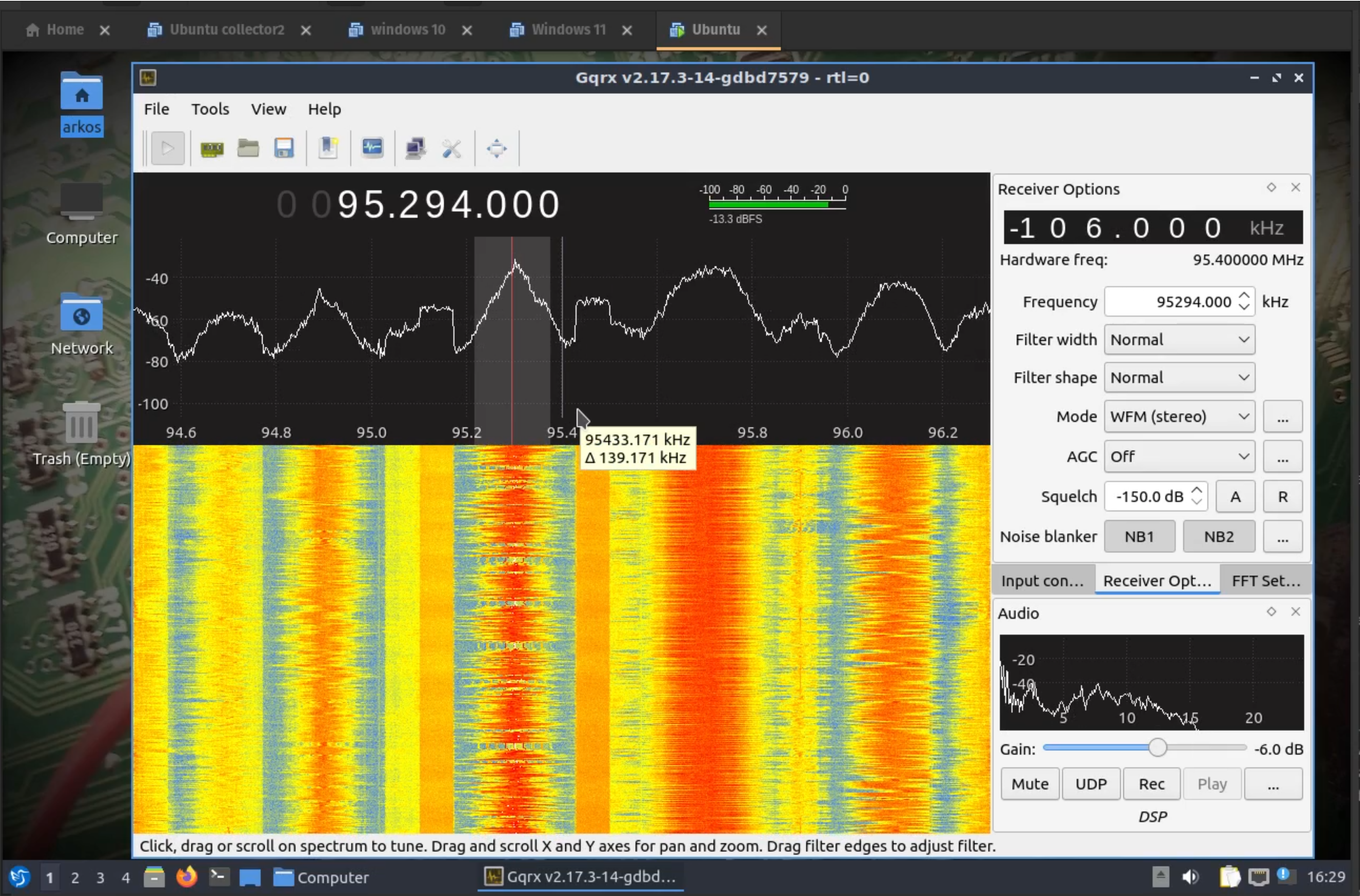This screenshot has width=1360, height=896.
Task: Click the remote control network icon
Action: (x=415, y=149)
